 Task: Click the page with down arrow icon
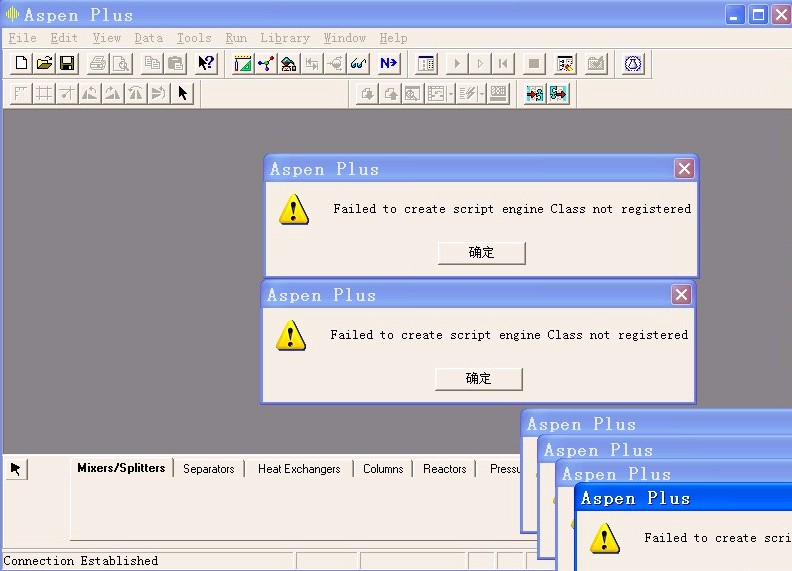367,93
